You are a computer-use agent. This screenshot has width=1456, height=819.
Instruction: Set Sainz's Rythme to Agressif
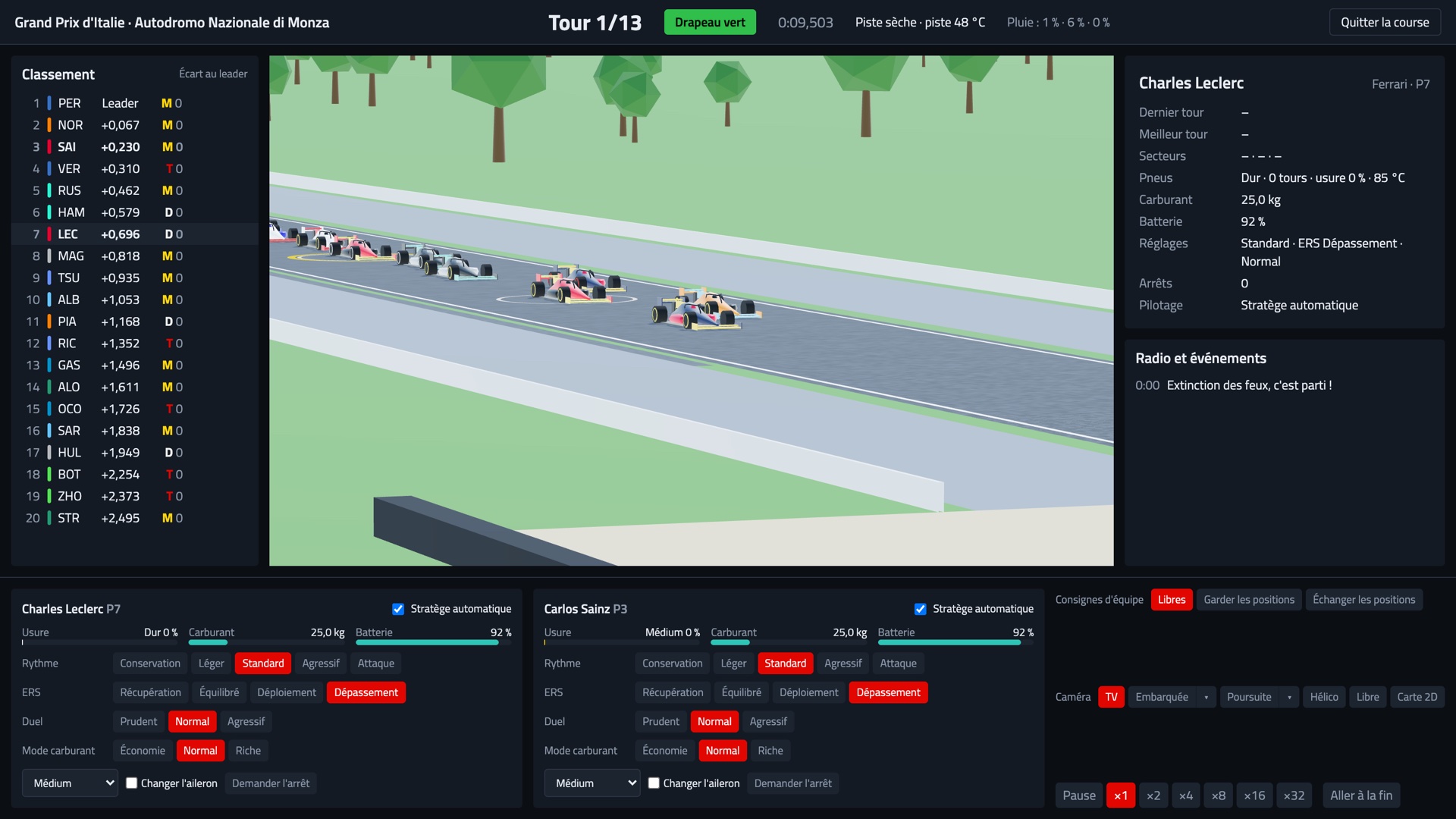click(x=843, y=664)
